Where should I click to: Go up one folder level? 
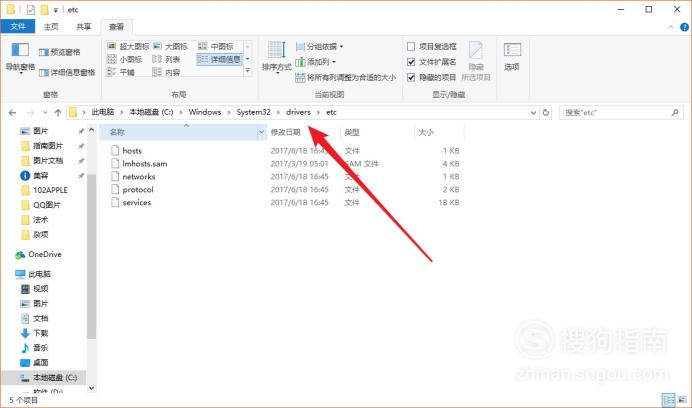click(58, 113)
